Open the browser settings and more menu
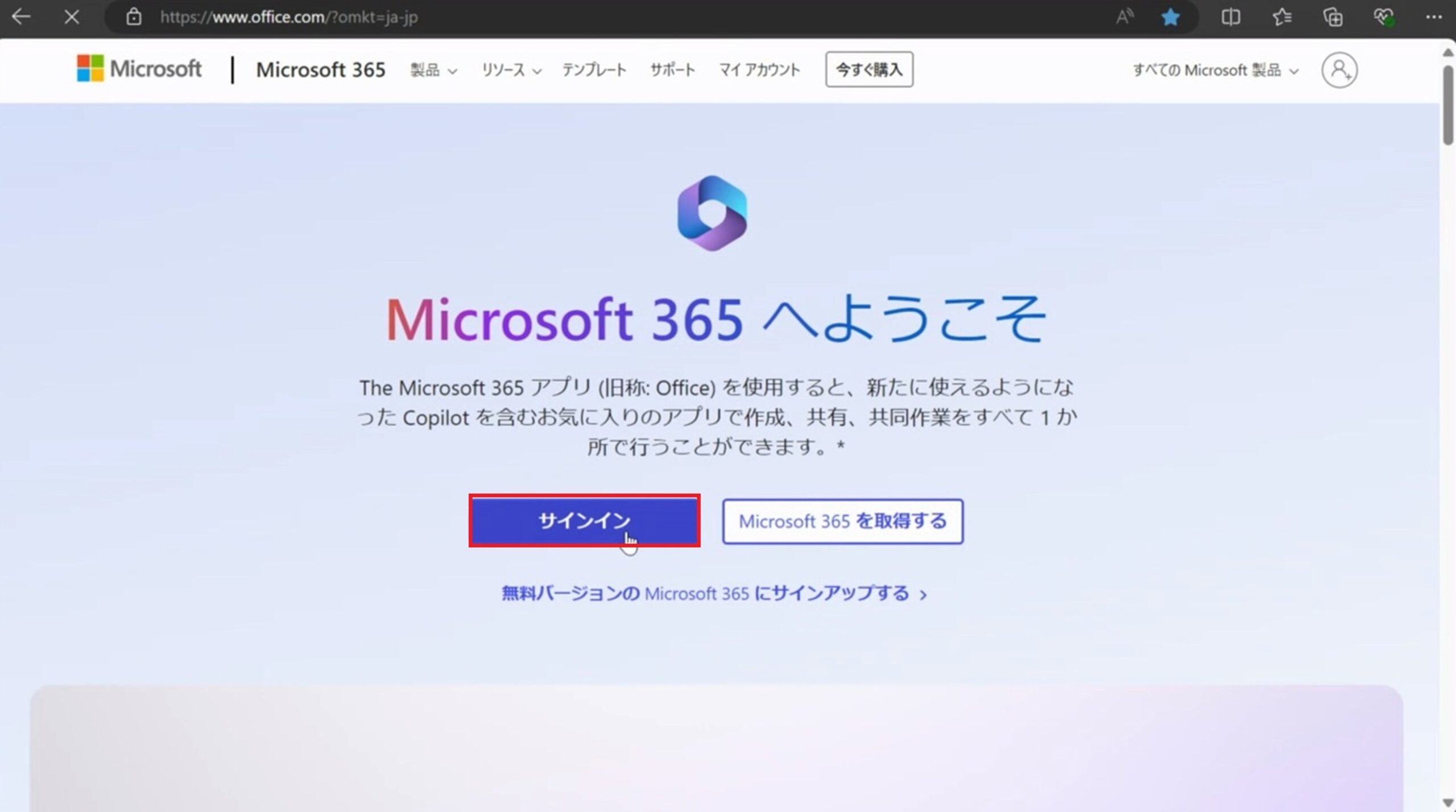The height and width of the screenshot is (812, 1456). (1434, 17)
